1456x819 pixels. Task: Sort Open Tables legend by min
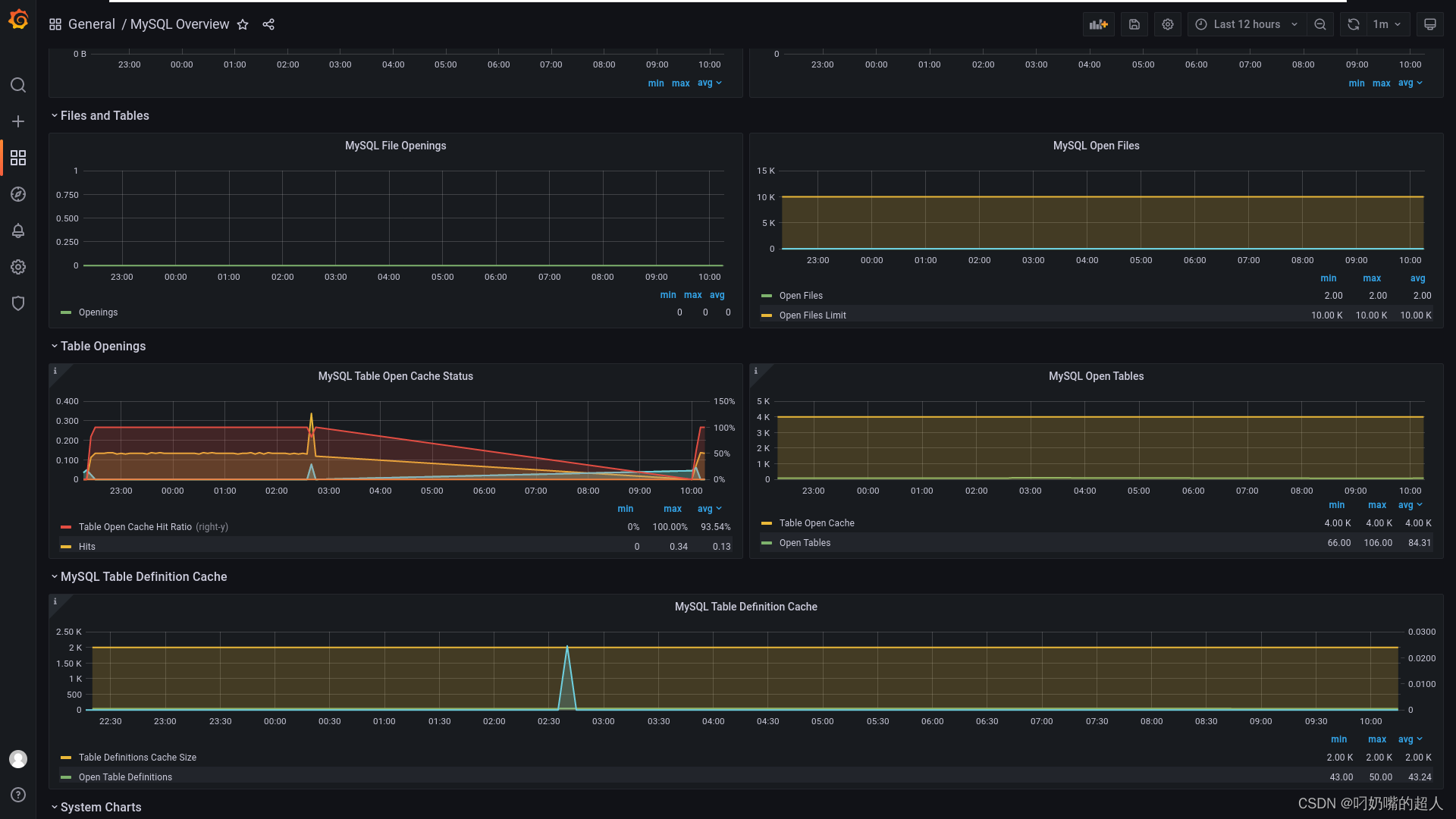pyautogui.click(x=1336, y=505)
